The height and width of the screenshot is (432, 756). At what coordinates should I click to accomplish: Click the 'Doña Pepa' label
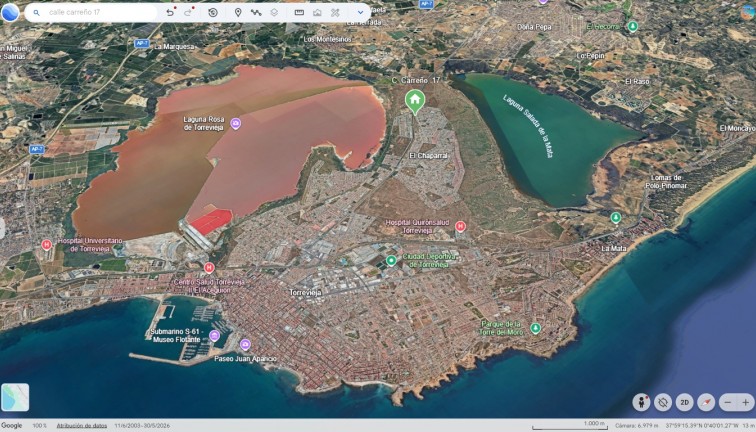click(x=534, y=27)
